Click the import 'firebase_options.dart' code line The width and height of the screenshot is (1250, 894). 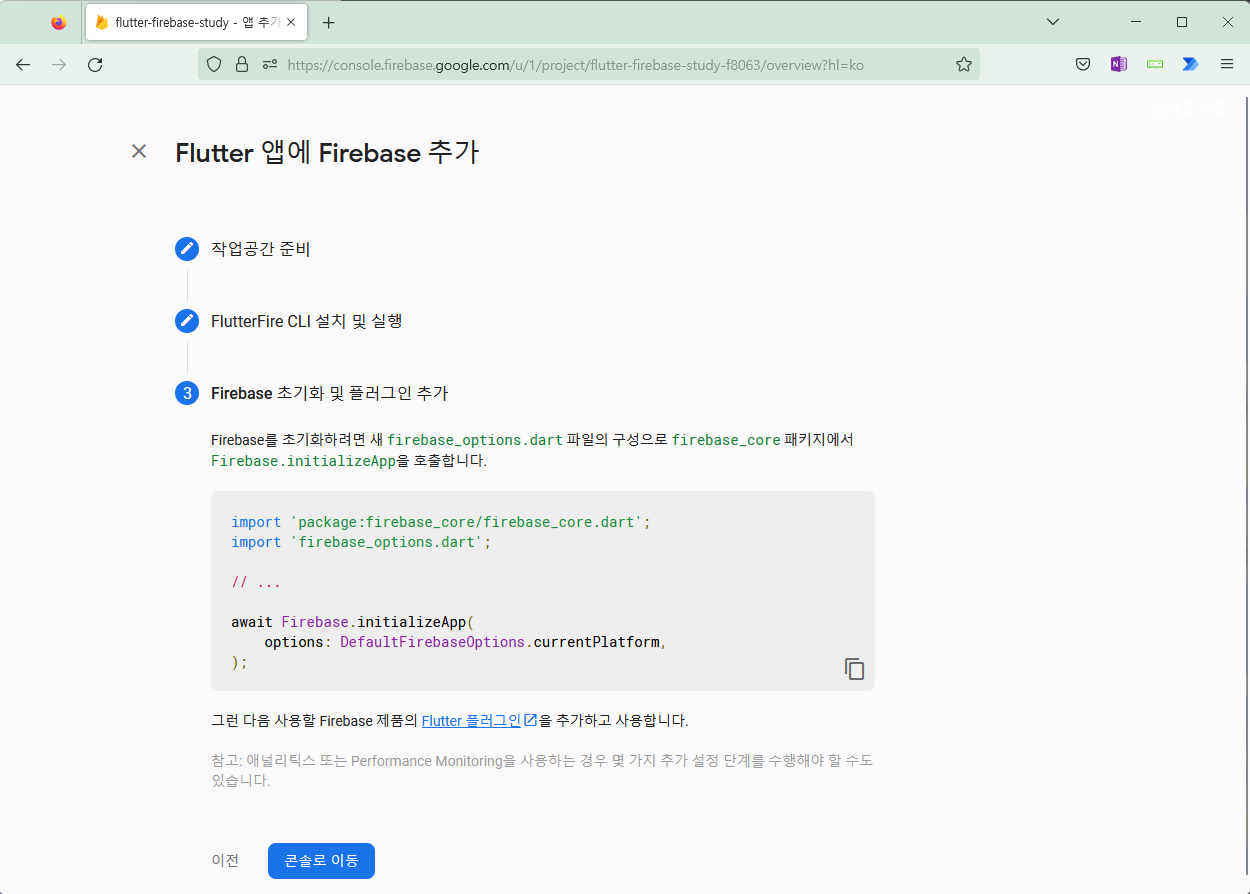click(x=361, y=542)
